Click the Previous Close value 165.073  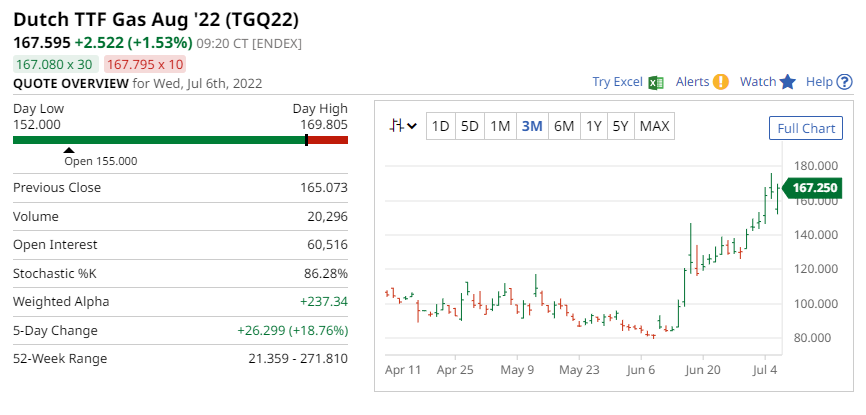324,187
